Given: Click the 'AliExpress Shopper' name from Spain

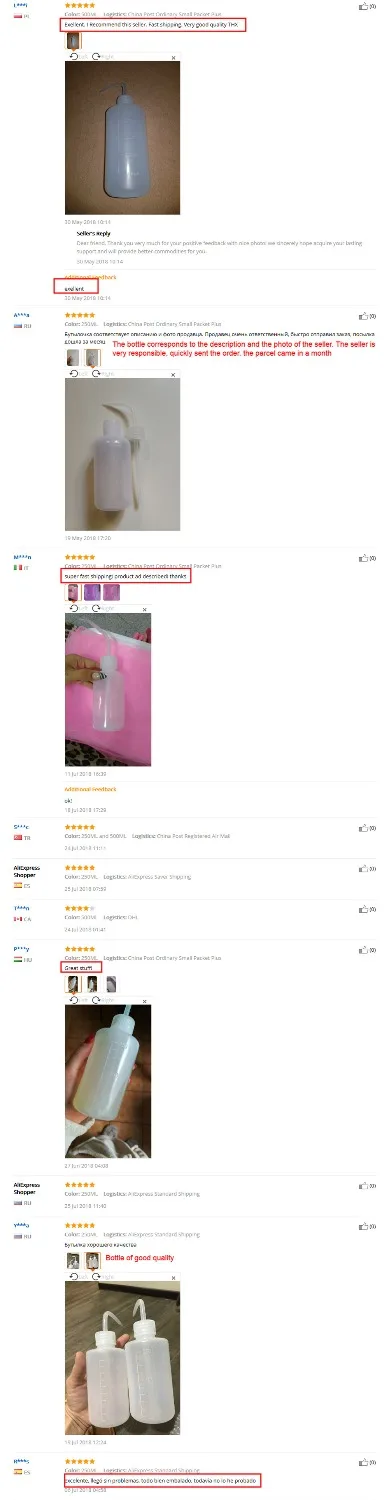Looking at the screenshot, I should coord(26,872).
